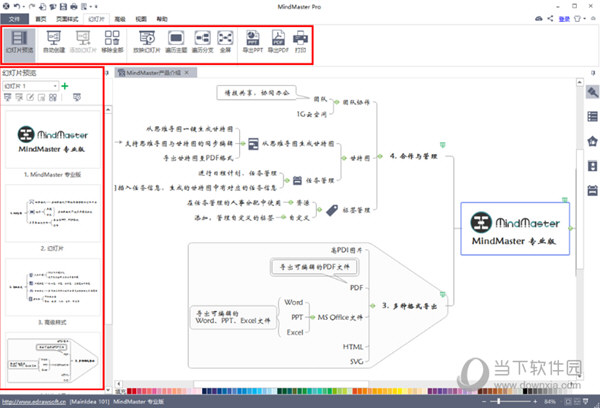Select the central MindMaster 专业版 topic node
Image resolution: width=600 pixels, height=408 pixels.
click(515, 228)
